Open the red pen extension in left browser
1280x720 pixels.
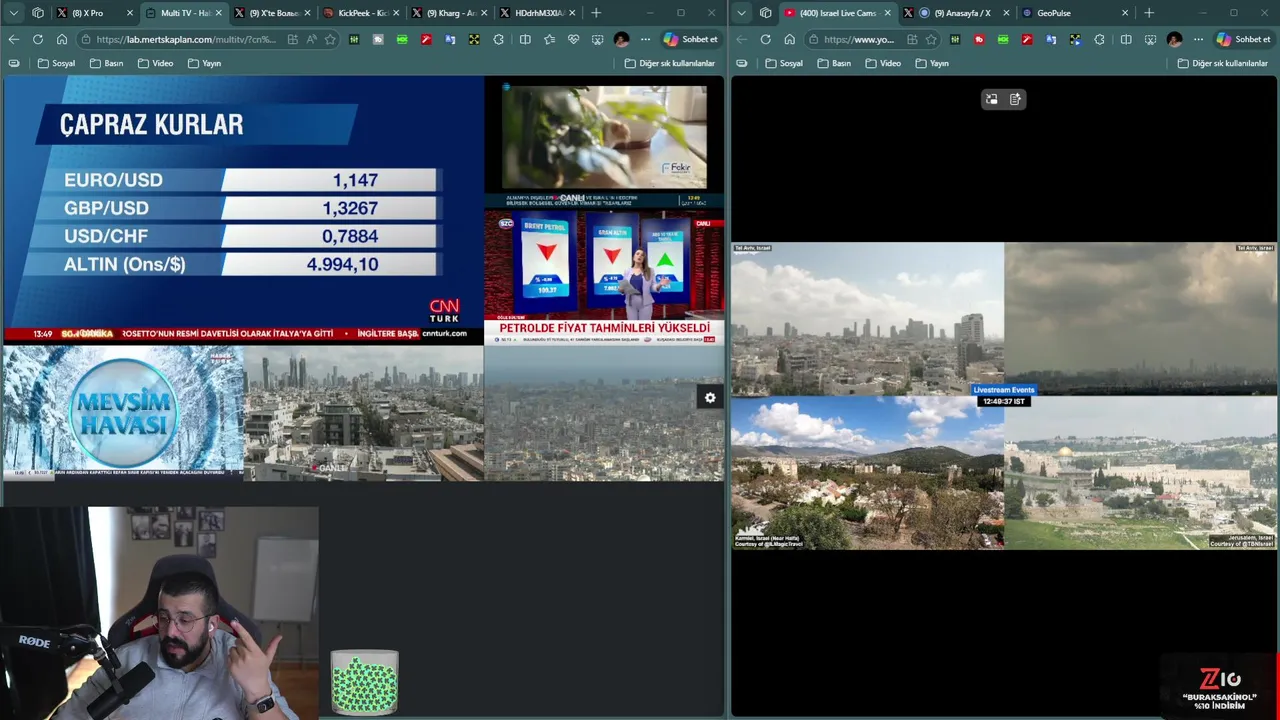point(426,39)
